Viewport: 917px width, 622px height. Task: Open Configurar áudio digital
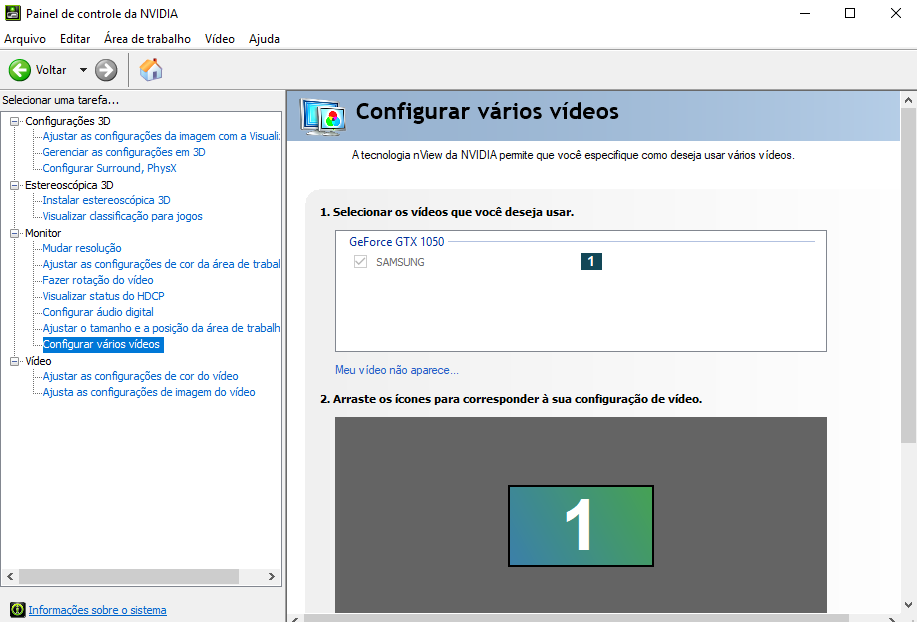(98, 312)
